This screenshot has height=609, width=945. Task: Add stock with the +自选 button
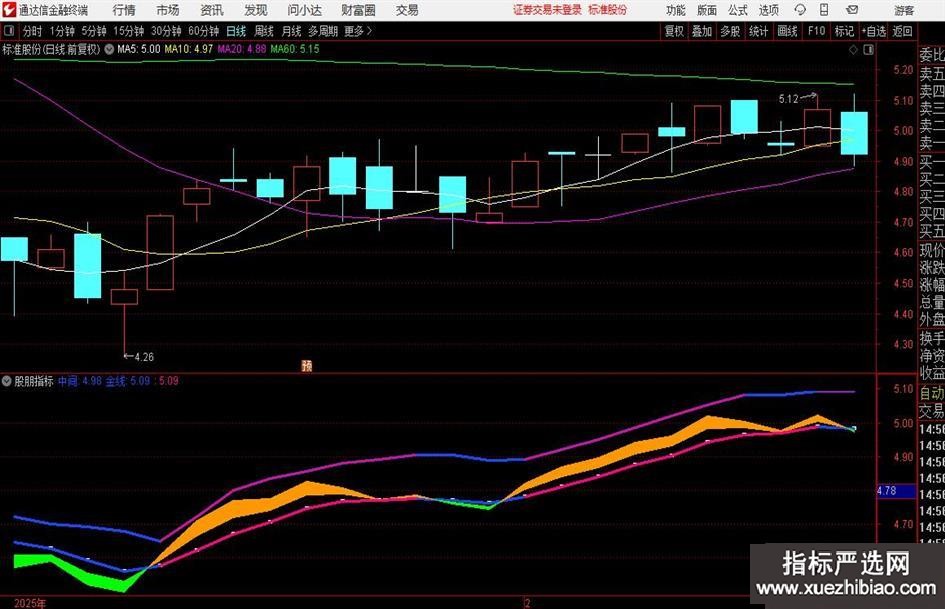point(874,31)
